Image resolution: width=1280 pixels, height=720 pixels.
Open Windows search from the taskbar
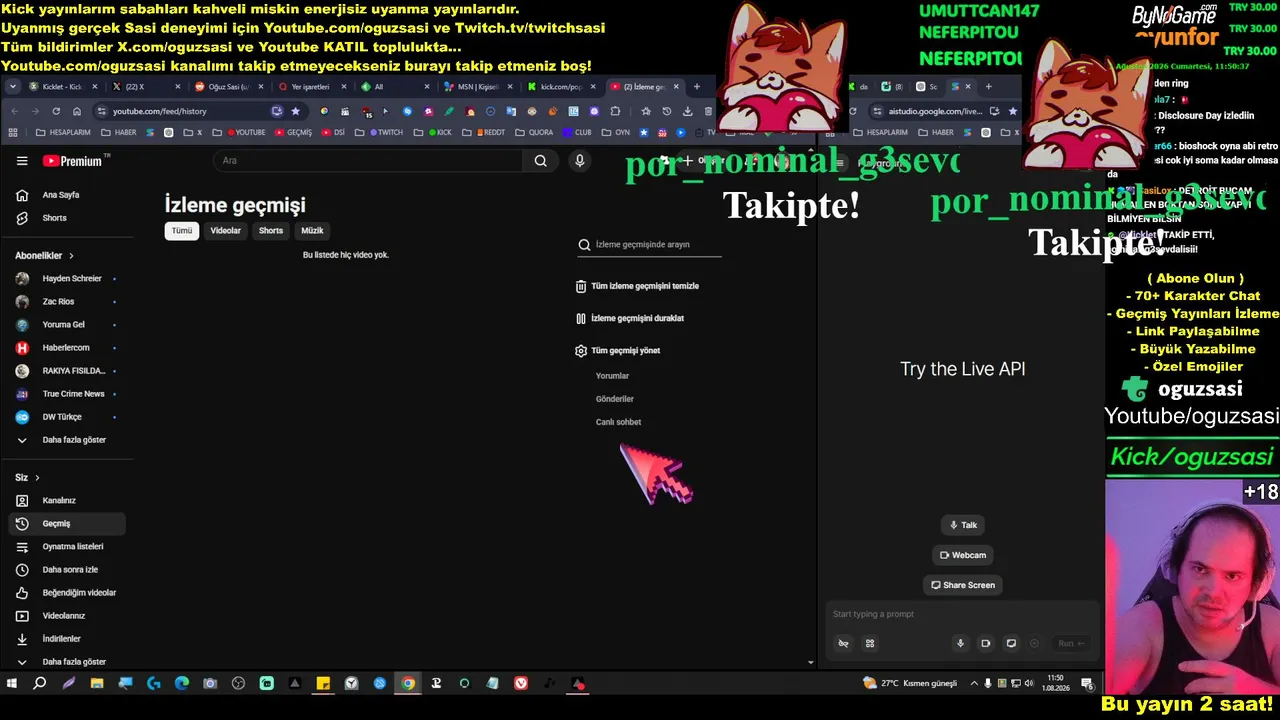(40, 684)
